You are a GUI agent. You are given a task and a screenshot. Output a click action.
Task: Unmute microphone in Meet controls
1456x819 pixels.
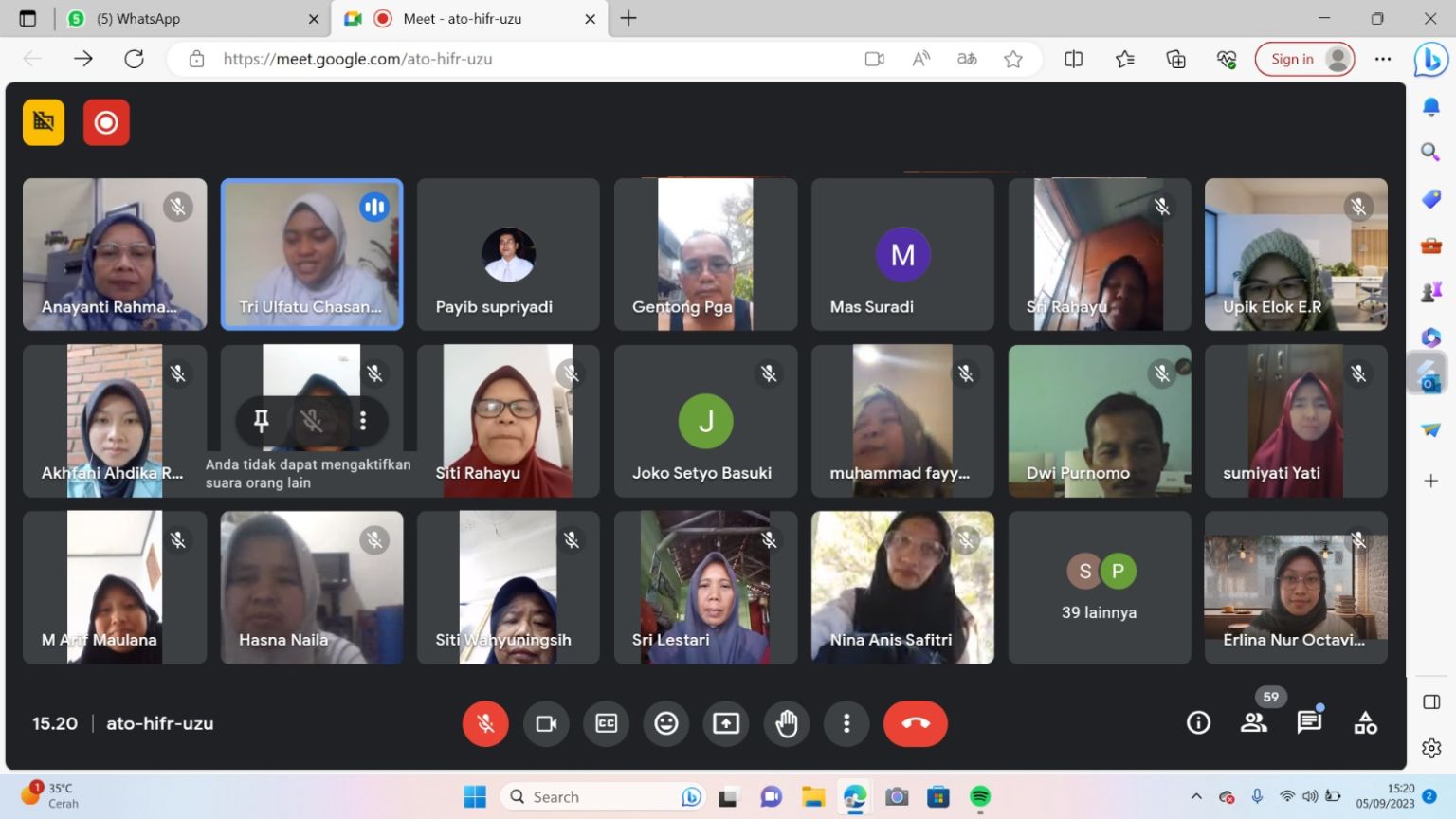tap(485, 724)
